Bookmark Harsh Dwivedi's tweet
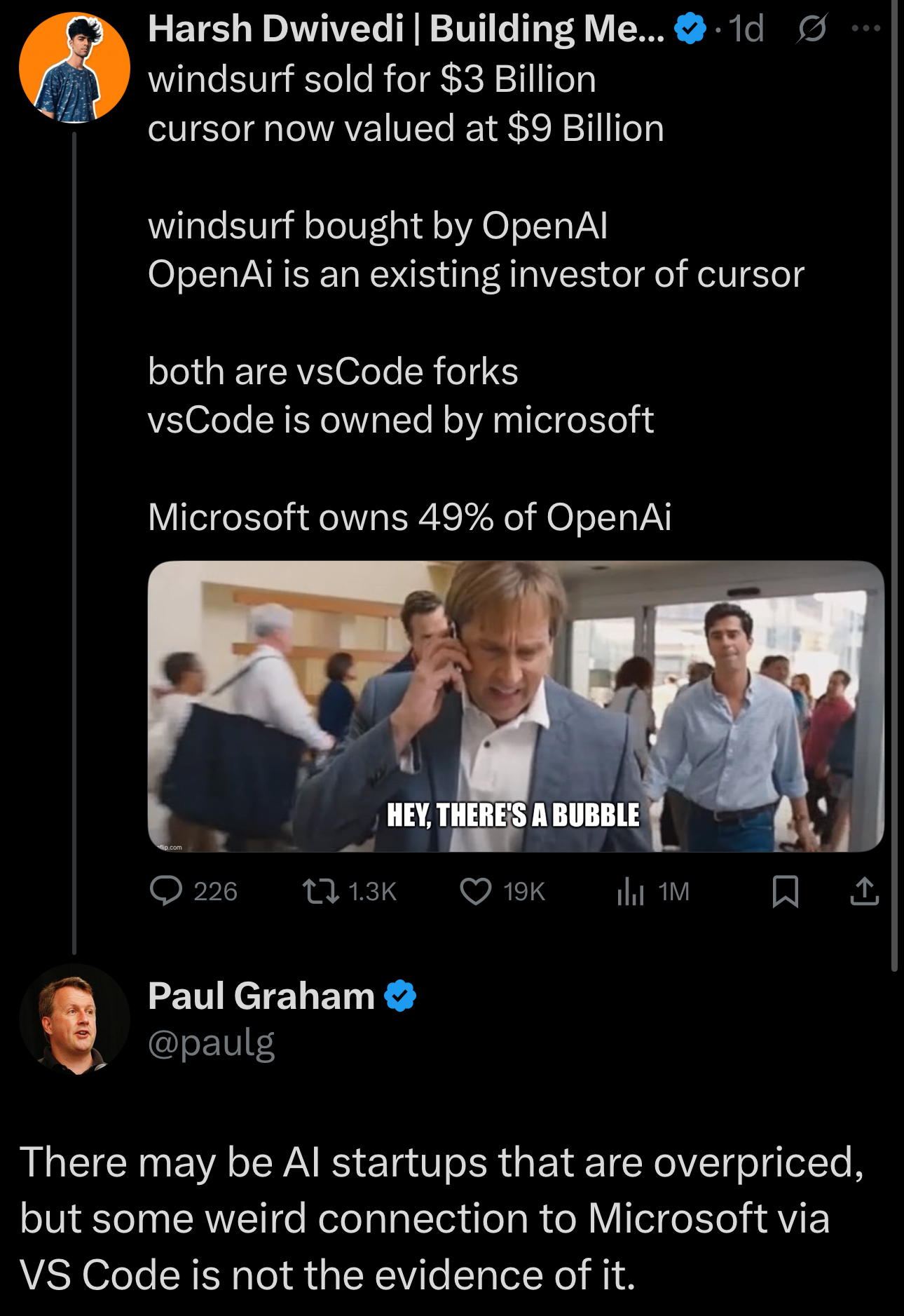904x1316 pixels. point(785,891)
